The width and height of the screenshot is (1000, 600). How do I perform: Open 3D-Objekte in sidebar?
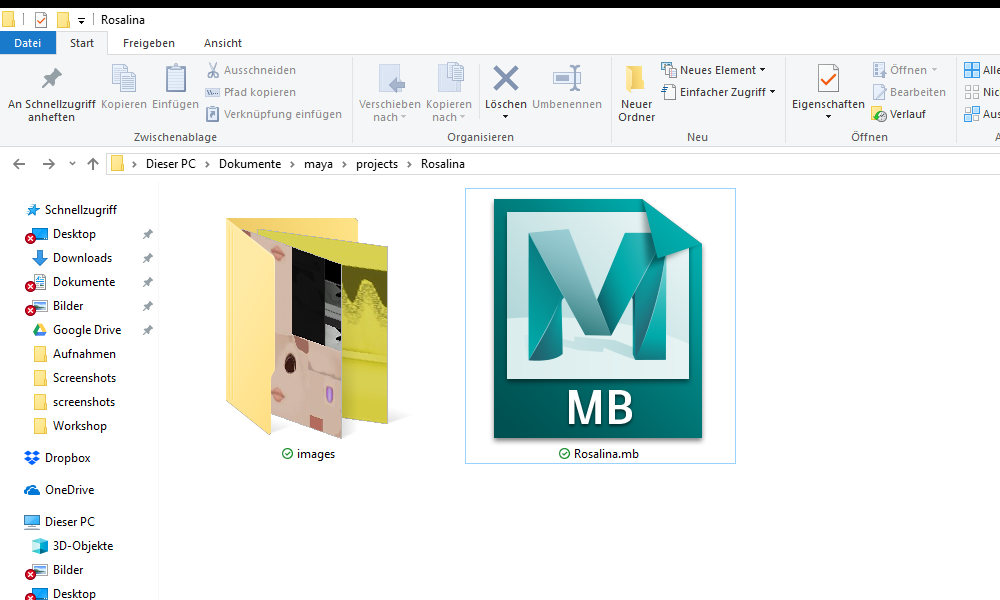coord(83,546)
